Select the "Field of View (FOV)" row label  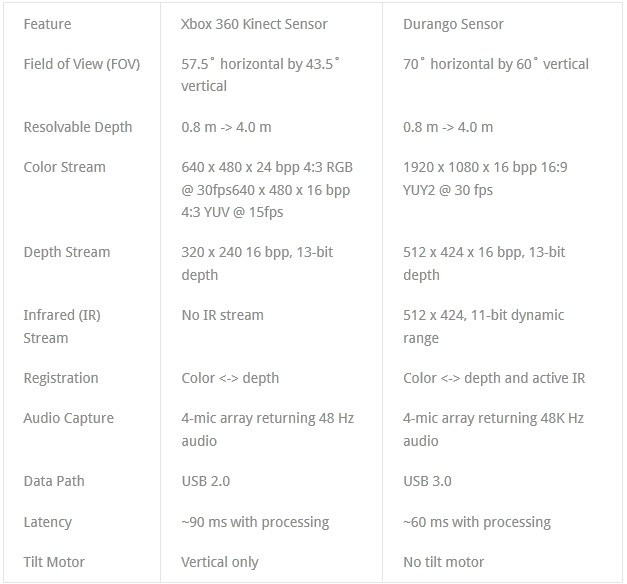[x=82, y=64]
